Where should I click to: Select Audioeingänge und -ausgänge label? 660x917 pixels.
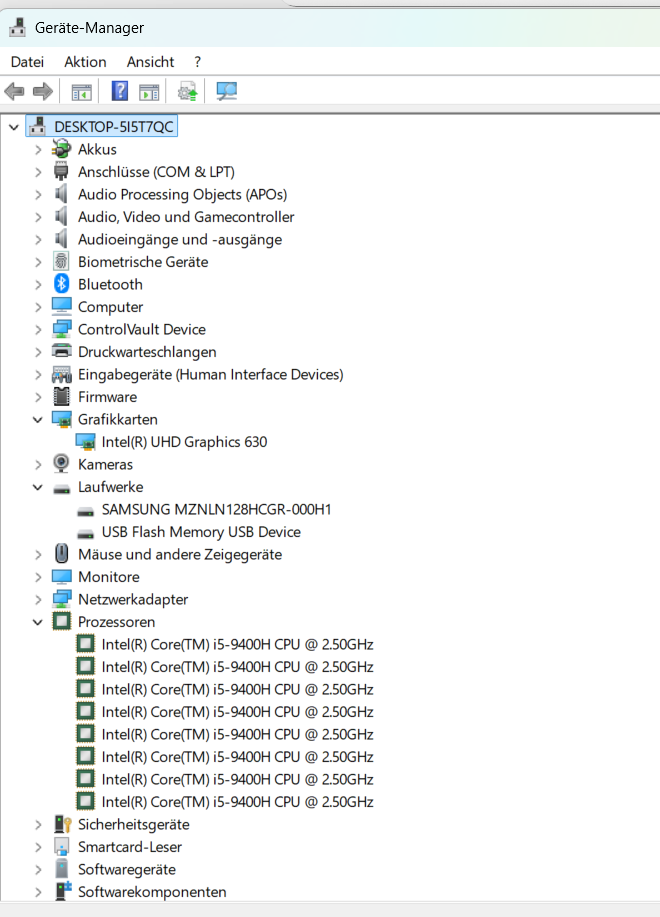tap(180, 239)
